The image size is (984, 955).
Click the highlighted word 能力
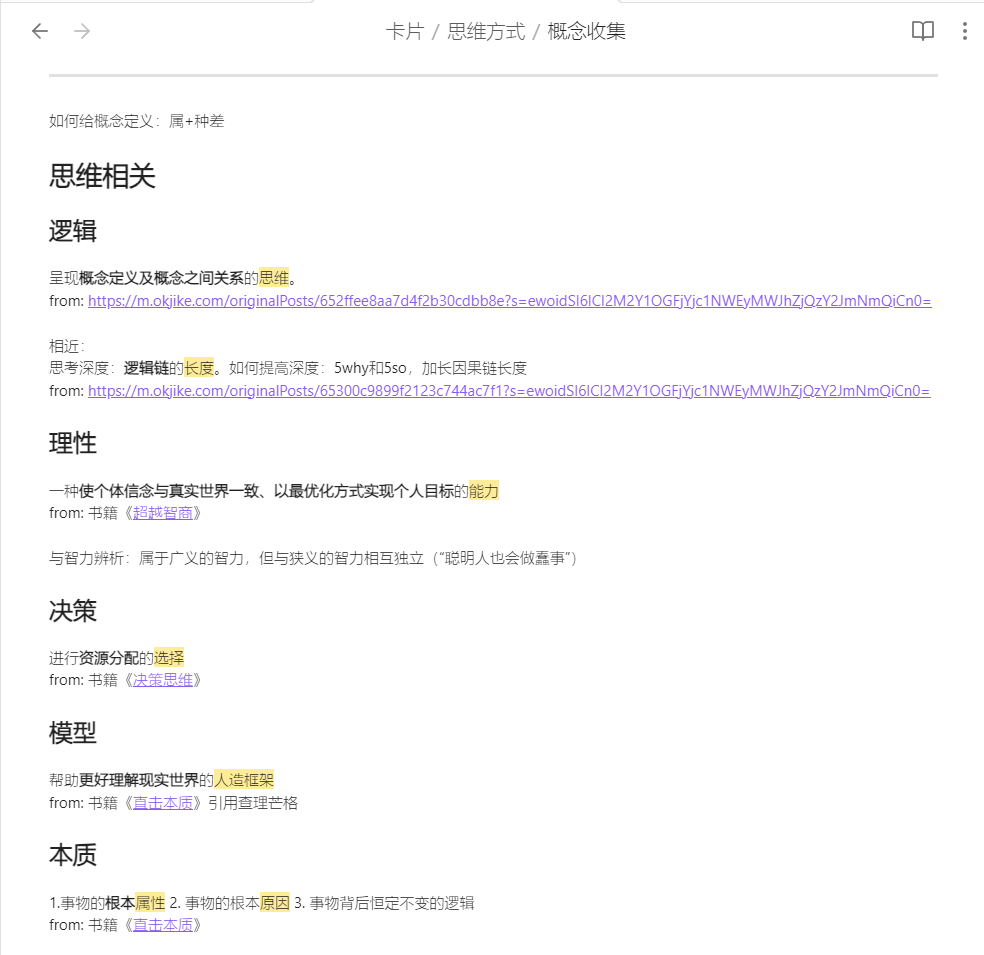[483, 491]
